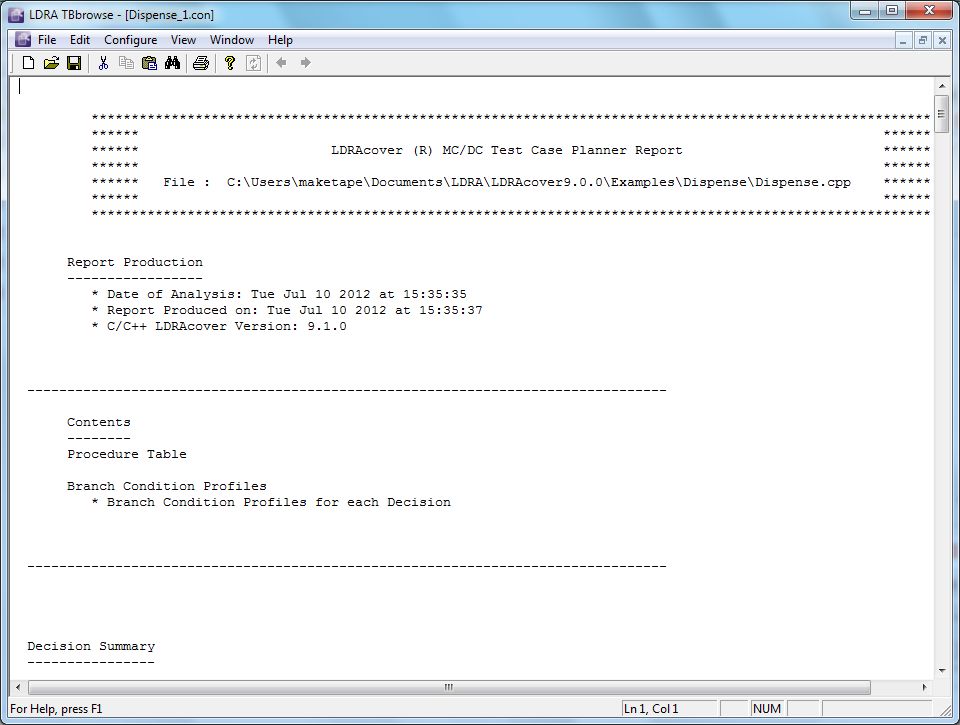
Task: Click the vertical scrollbar down arrow
Action: click(941, 671)
